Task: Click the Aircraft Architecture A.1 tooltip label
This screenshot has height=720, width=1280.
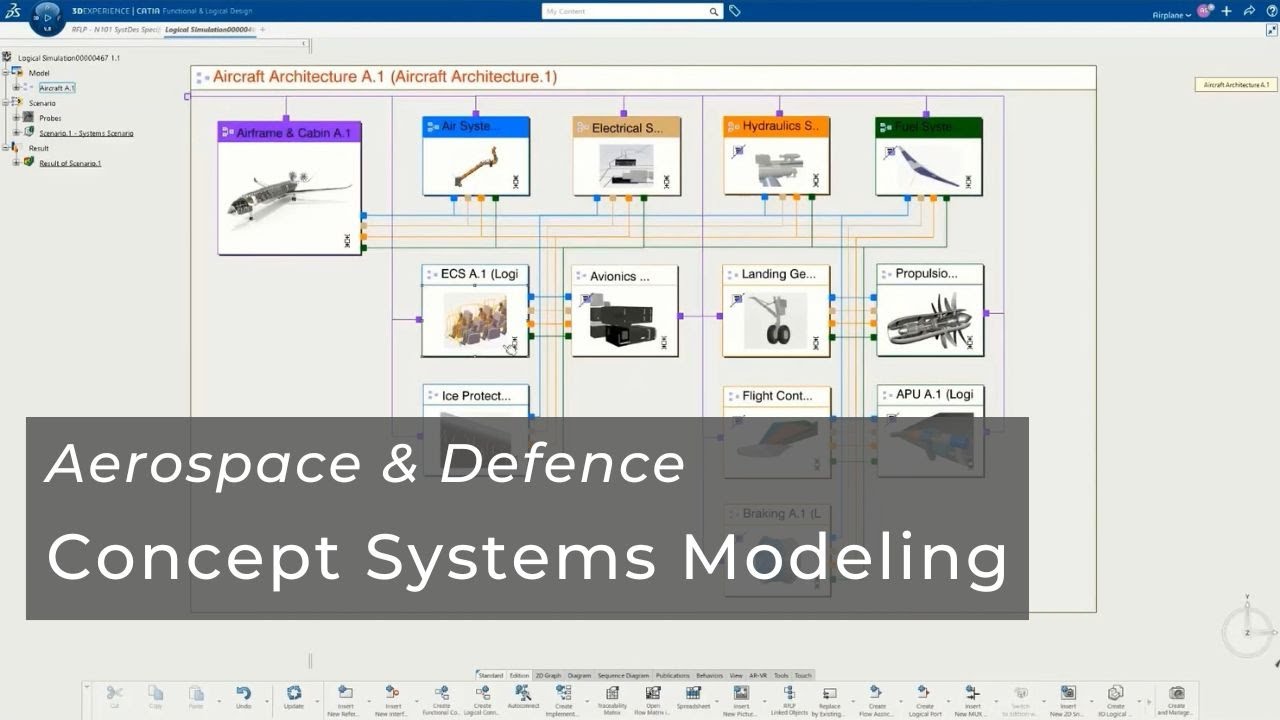Action: (1235, 85)
